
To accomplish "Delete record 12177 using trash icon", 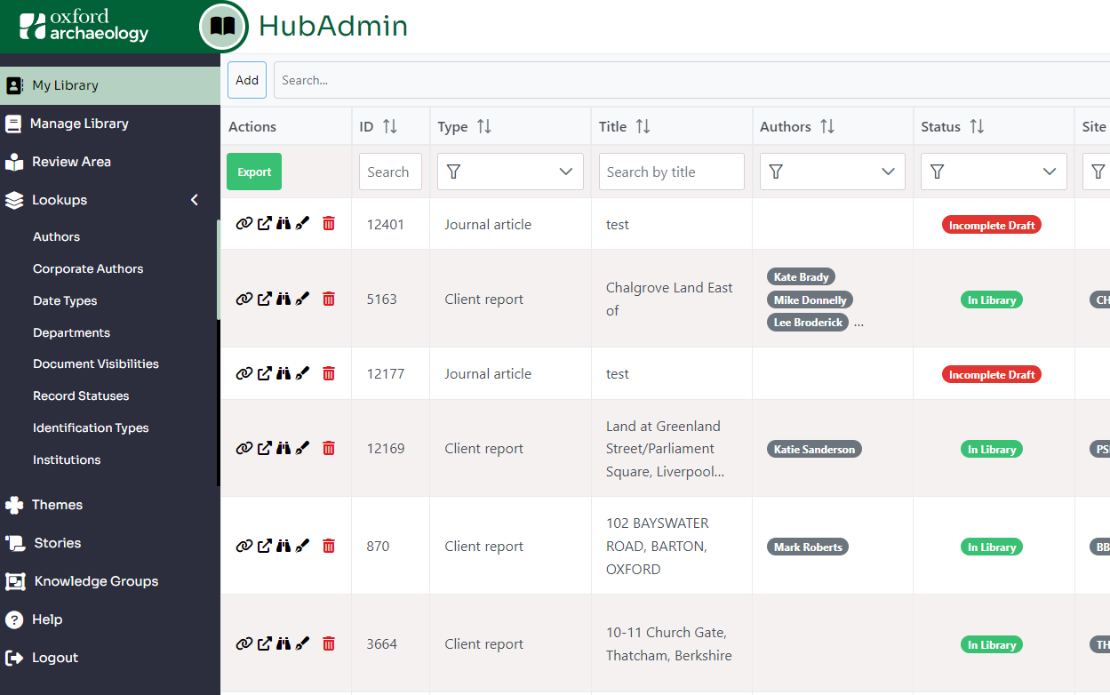I will [x=328, y=373].
